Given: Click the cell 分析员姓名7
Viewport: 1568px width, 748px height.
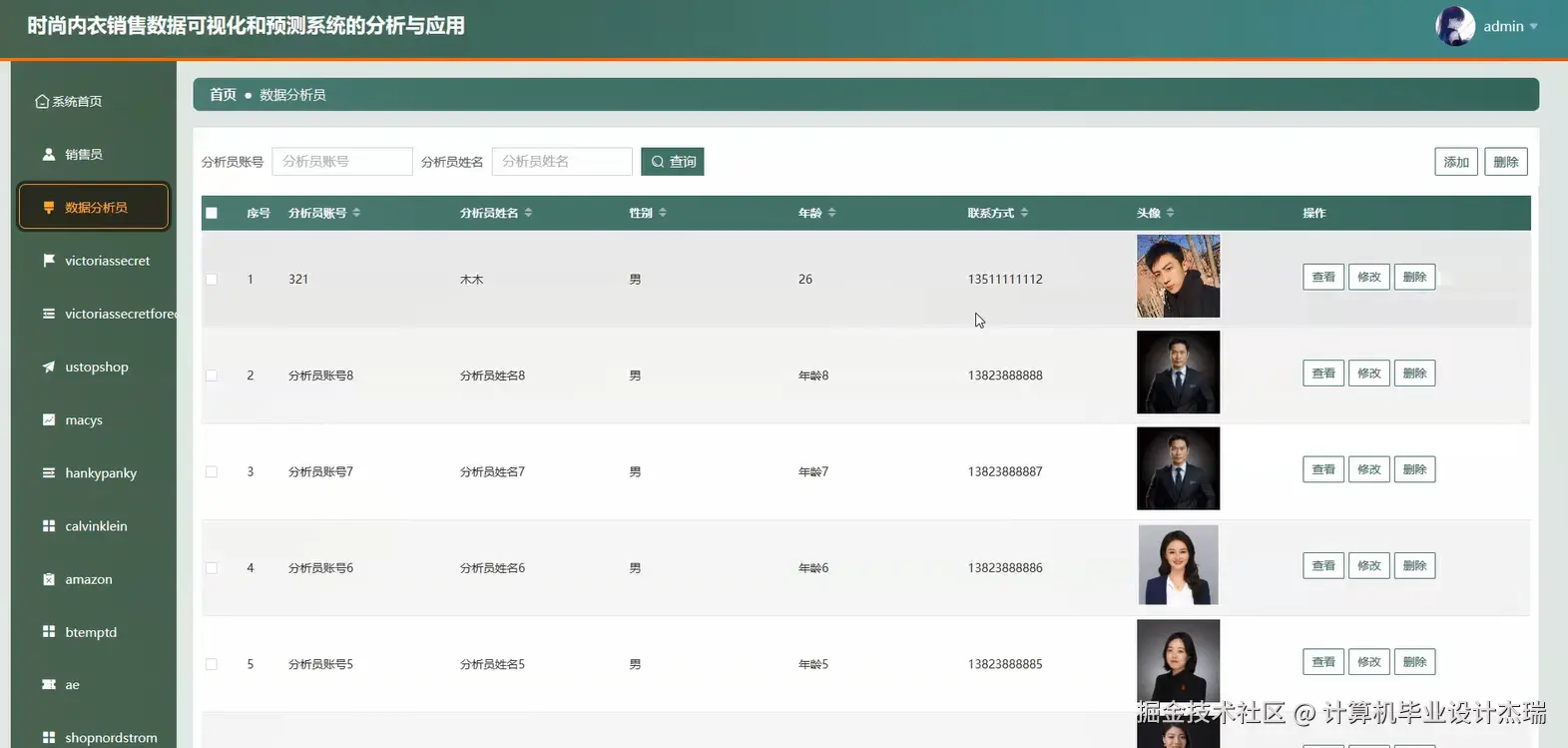Looking at the screenshot, I should click(x=492, y=471).
